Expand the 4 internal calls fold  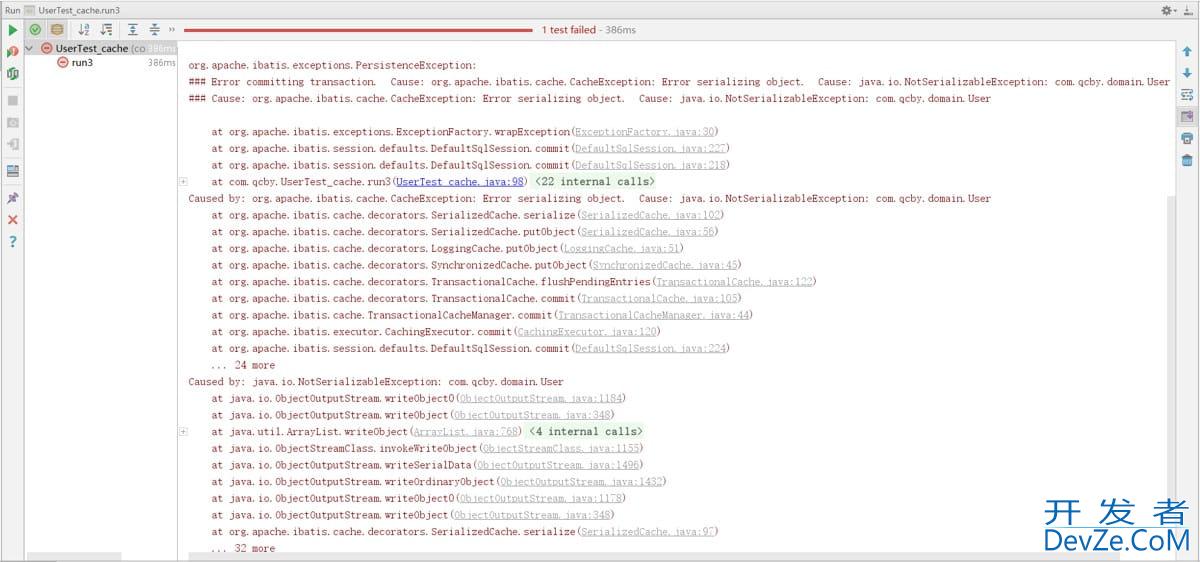tap(585, 432)
